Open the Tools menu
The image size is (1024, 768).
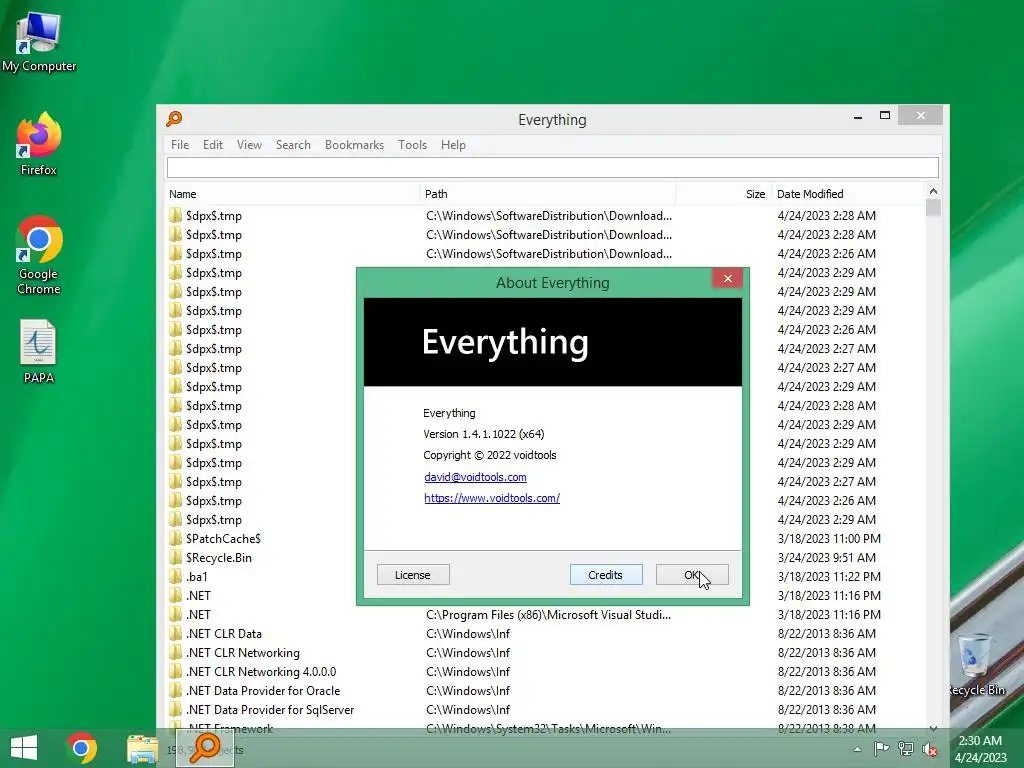pos(413,145)
